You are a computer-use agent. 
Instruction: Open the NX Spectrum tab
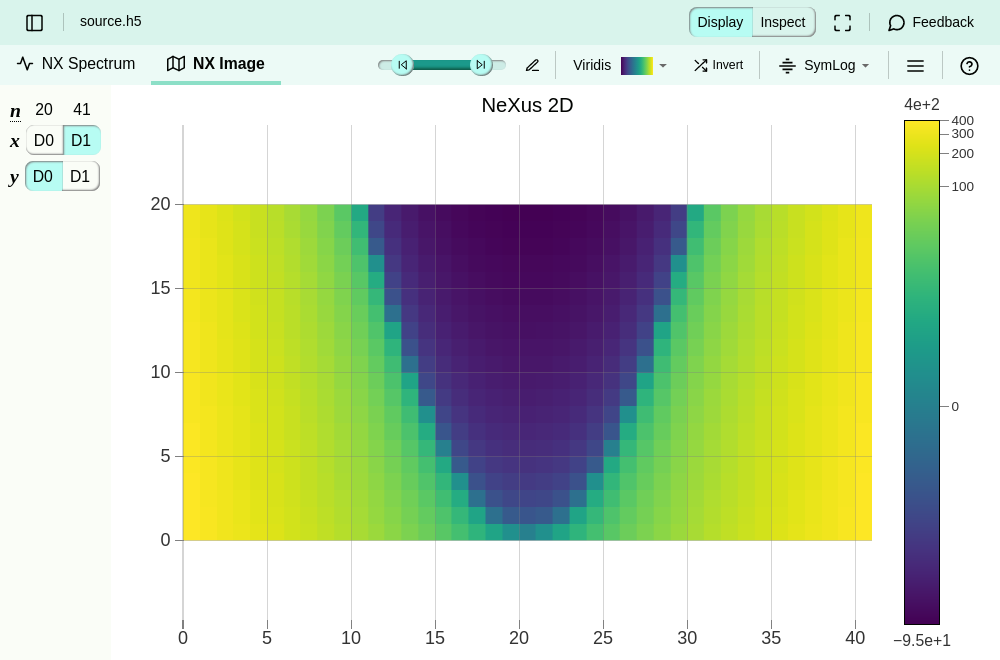[77, 64]
